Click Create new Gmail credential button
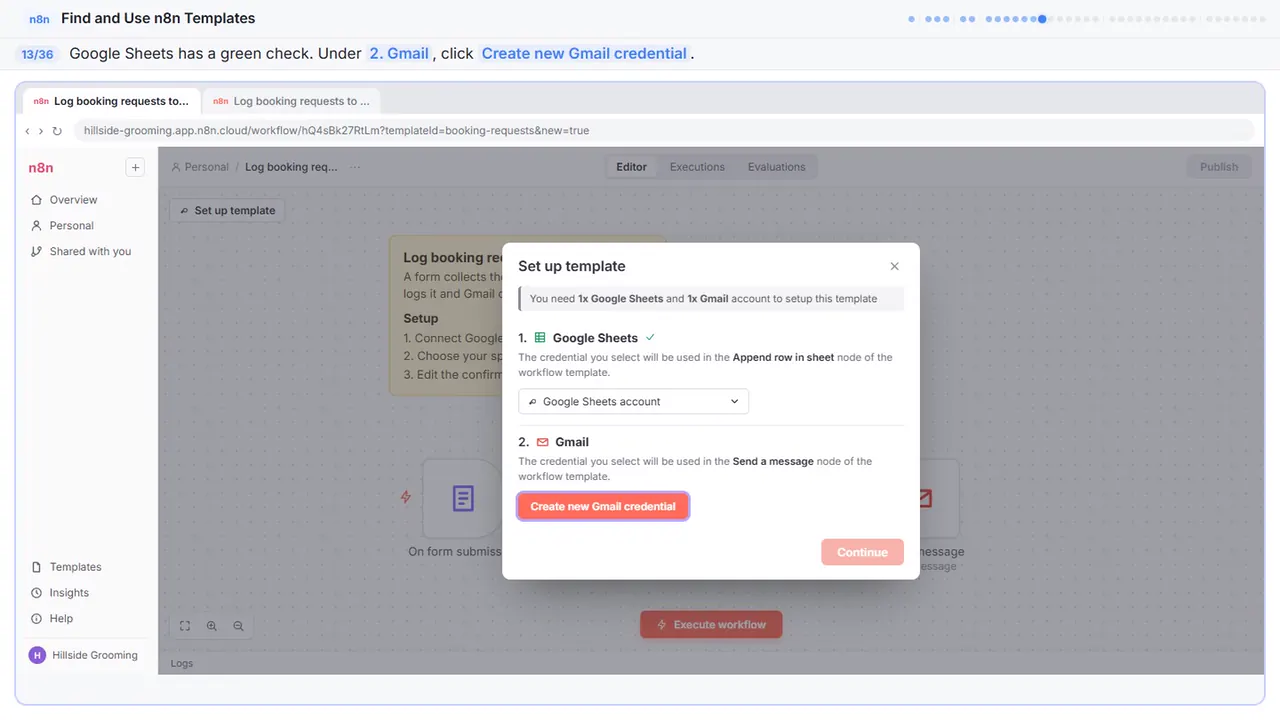 point(603,506)
